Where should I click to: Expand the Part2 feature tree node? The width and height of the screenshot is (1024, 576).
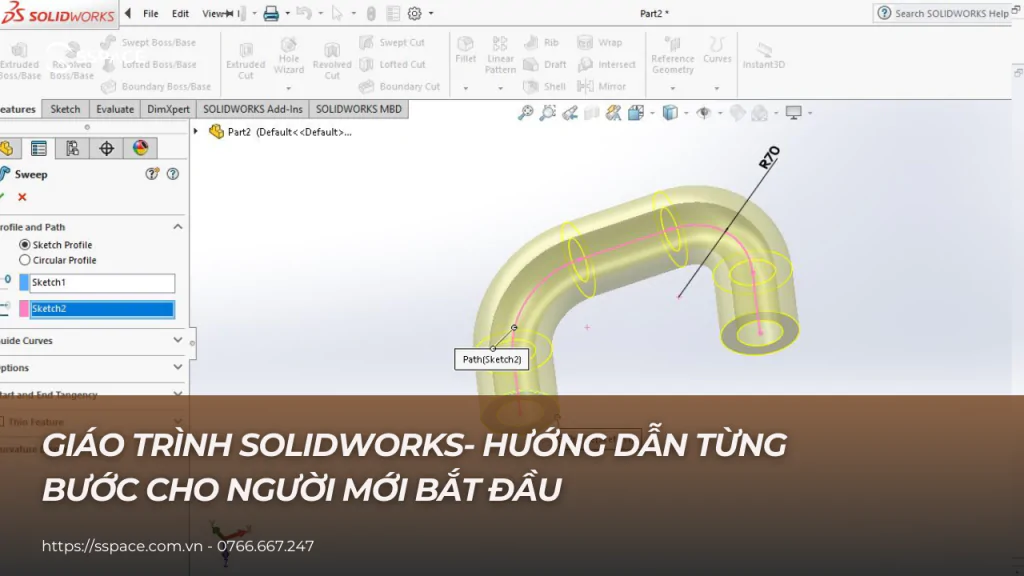pos(195,131)
